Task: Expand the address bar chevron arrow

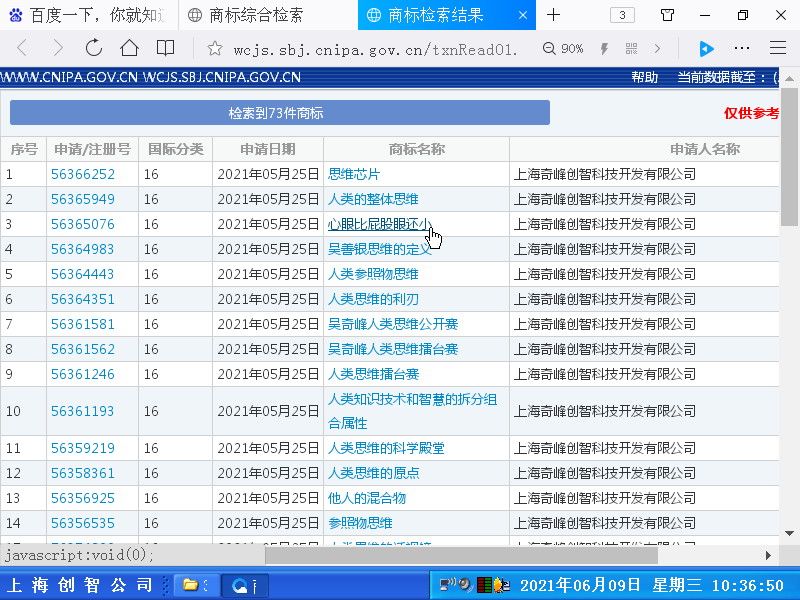Action: click(x=657, y=48)
